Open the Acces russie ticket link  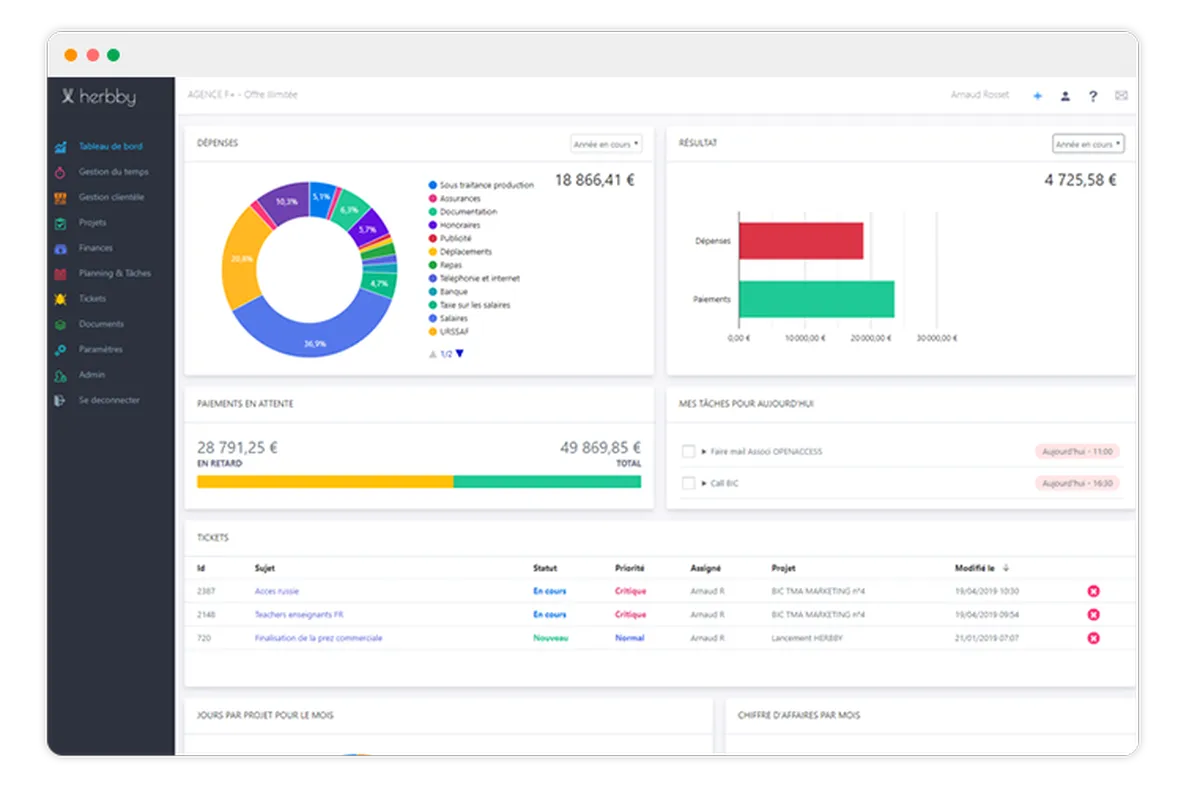[277, 591]
